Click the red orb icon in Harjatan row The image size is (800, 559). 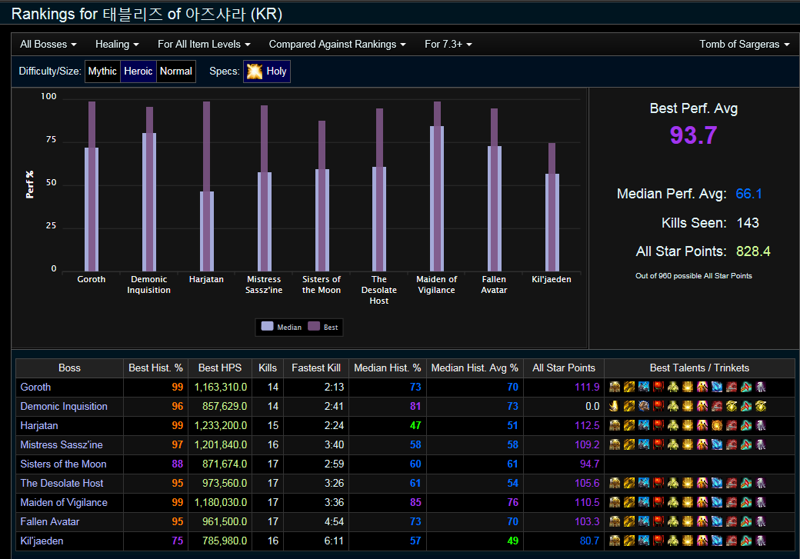tap(659, 425)
